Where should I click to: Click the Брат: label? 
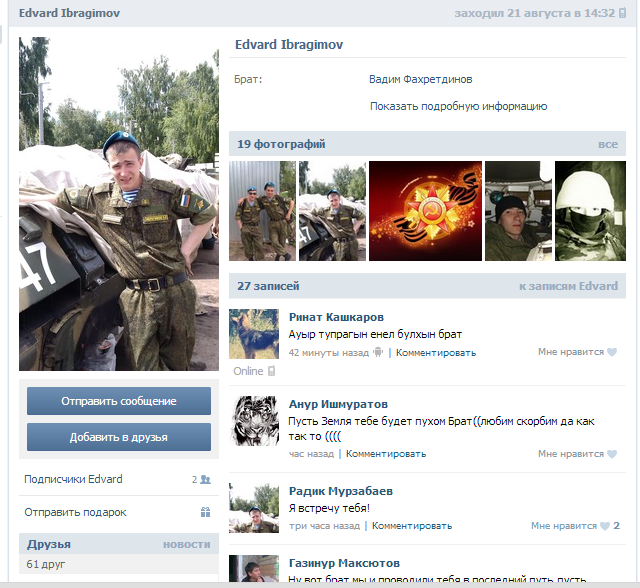pyautogui.click(x=248, y=79)
